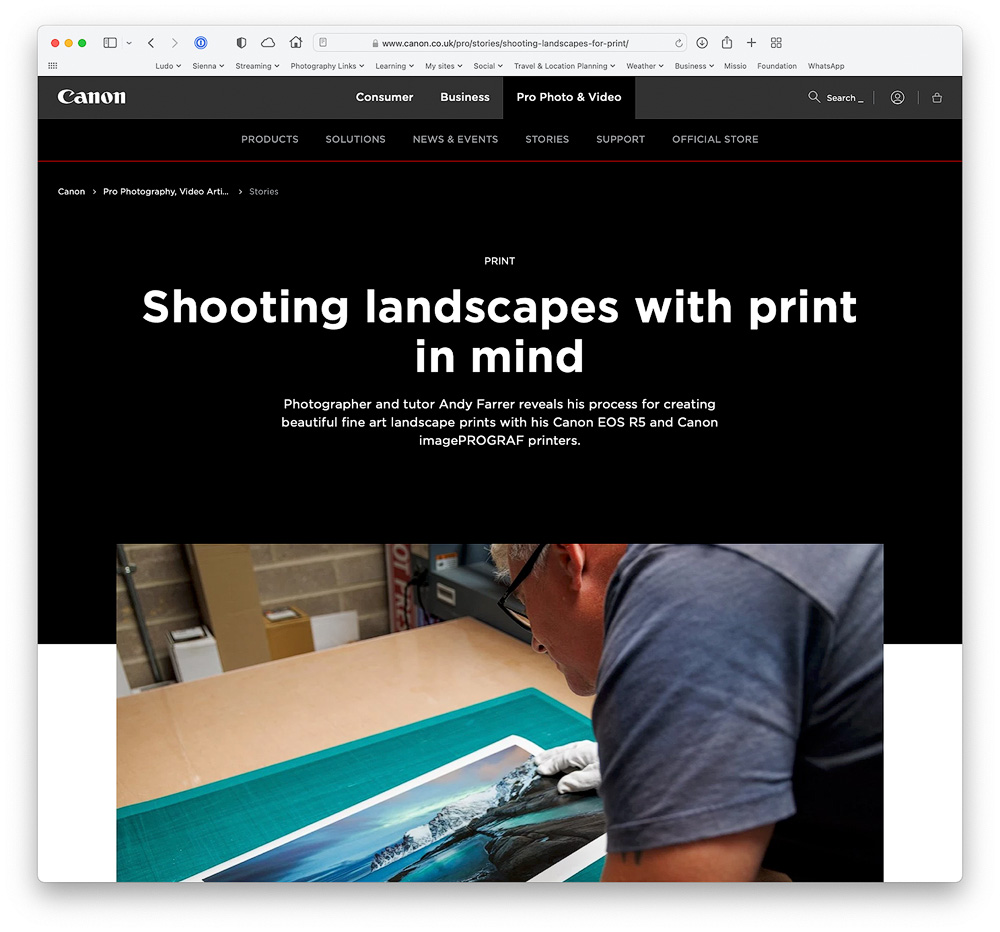Reload the page with the refresh icon
Viewport: 1000px width, 932px height.
(x=679, y=43)
